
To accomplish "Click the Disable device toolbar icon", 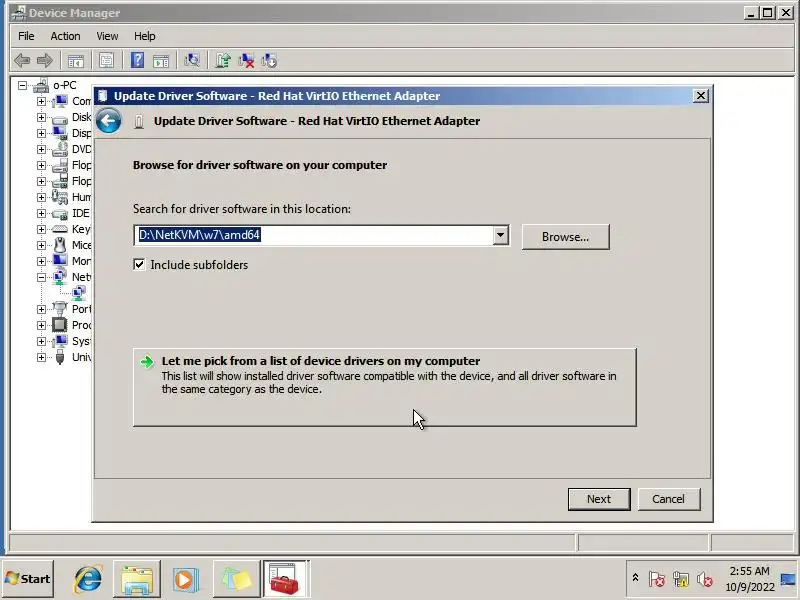I will 269,61.
